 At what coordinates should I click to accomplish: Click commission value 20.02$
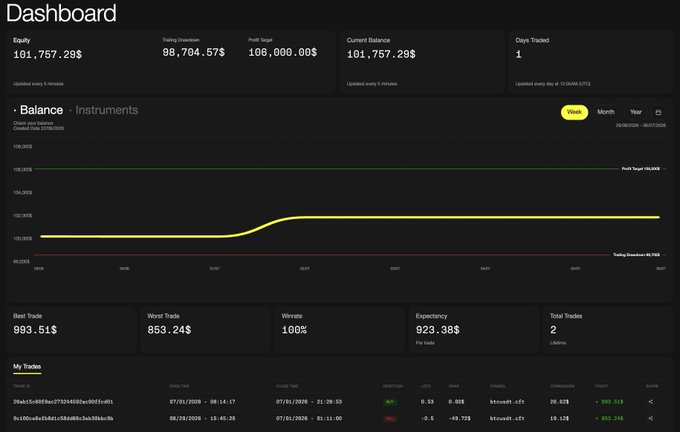[x=559, y=402]
